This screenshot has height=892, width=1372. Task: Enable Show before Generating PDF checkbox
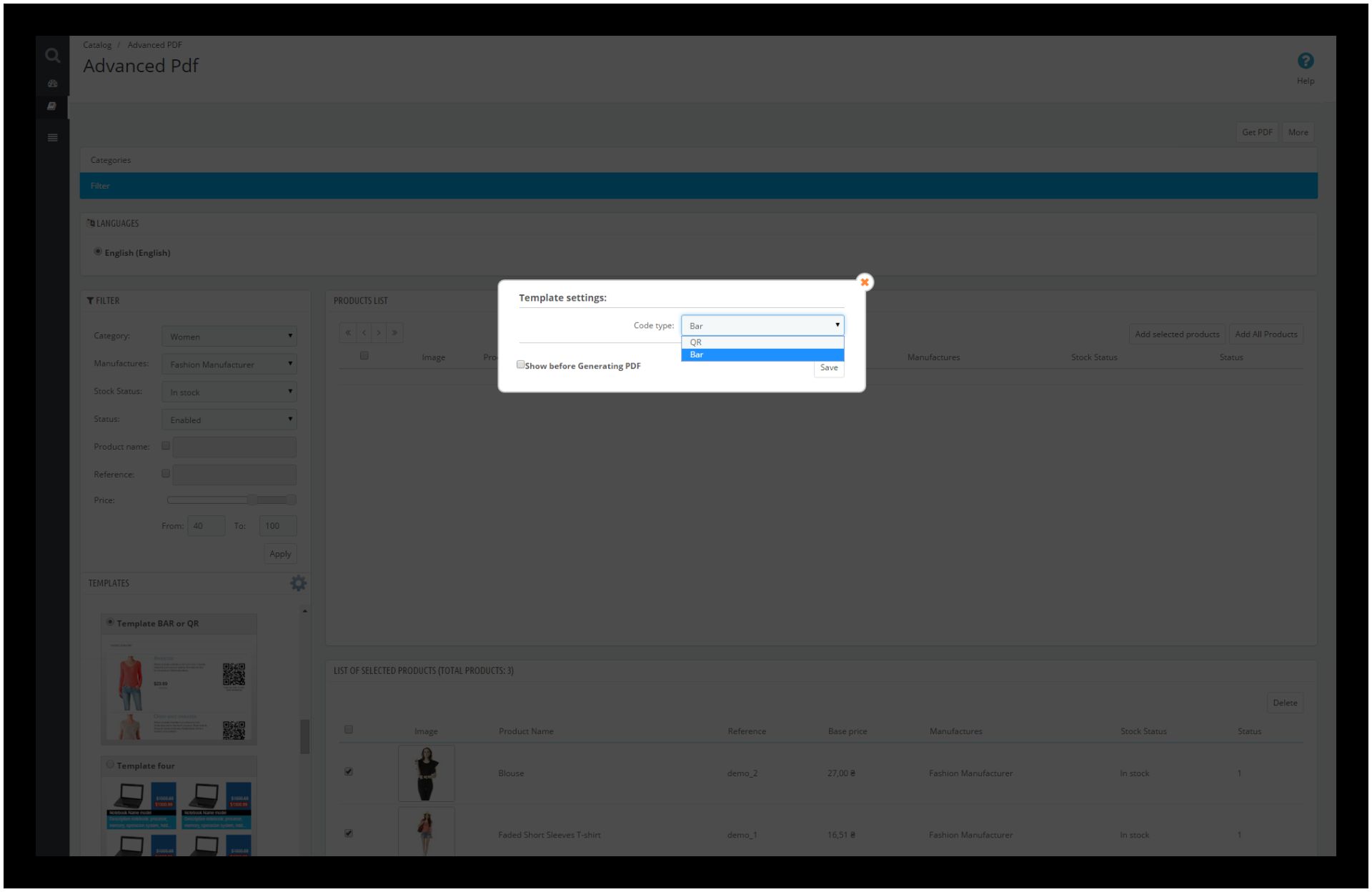pyautogui.click(x=521, y=365)
